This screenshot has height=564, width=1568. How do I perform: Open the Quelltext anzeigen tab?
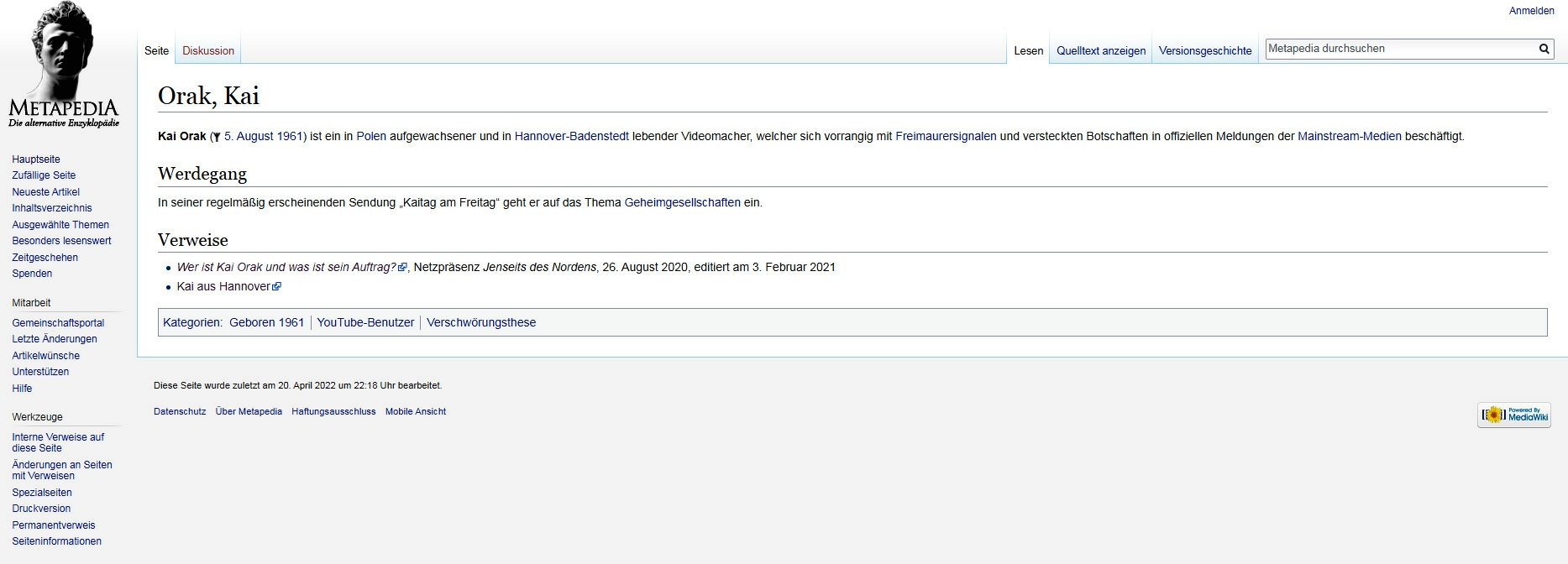1100,50
